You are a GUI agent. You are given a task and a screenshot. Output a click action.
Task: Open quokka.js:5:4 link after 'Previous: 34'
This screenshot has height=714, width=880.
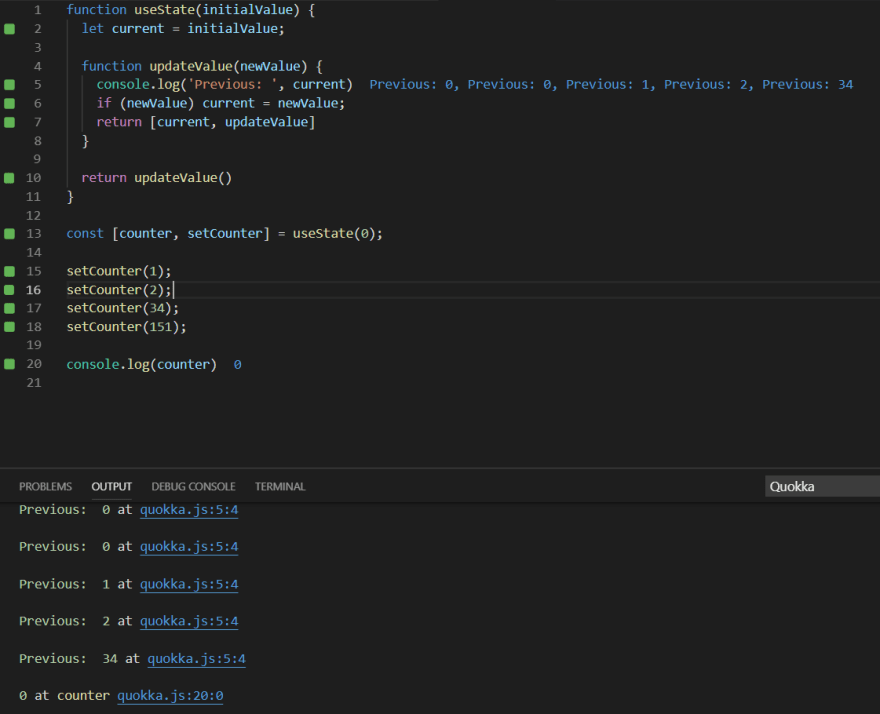196,659
